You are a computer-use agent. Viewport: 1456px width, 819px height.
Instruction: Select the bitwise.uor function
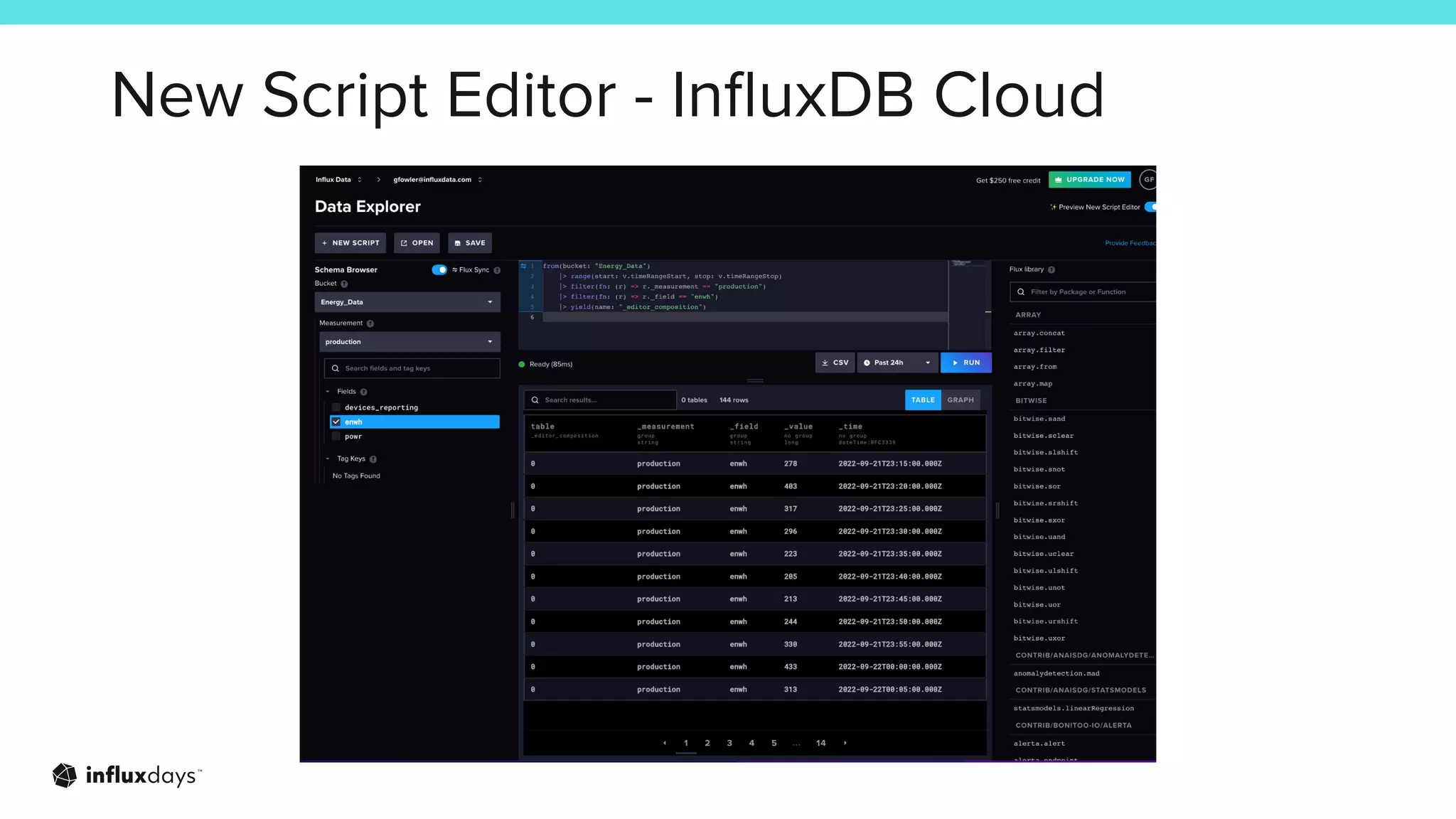(1037, 605)
